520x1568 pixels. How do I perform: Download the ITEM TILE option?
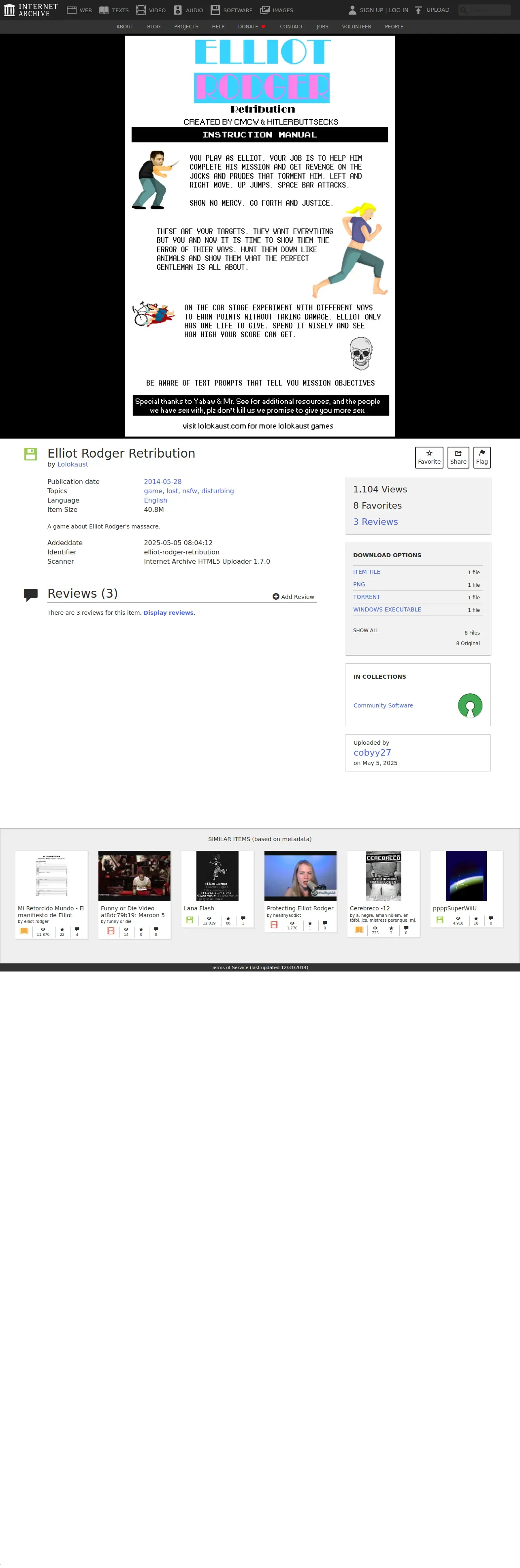click(x=367, y=572)
